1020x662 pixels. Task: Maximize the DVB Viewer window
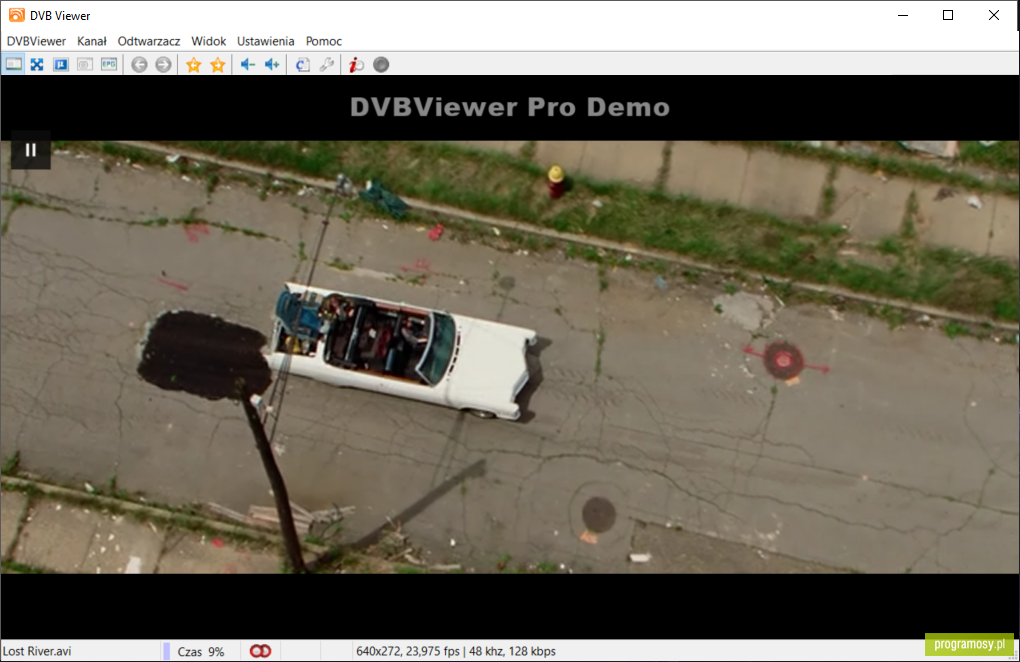[948, 15]
